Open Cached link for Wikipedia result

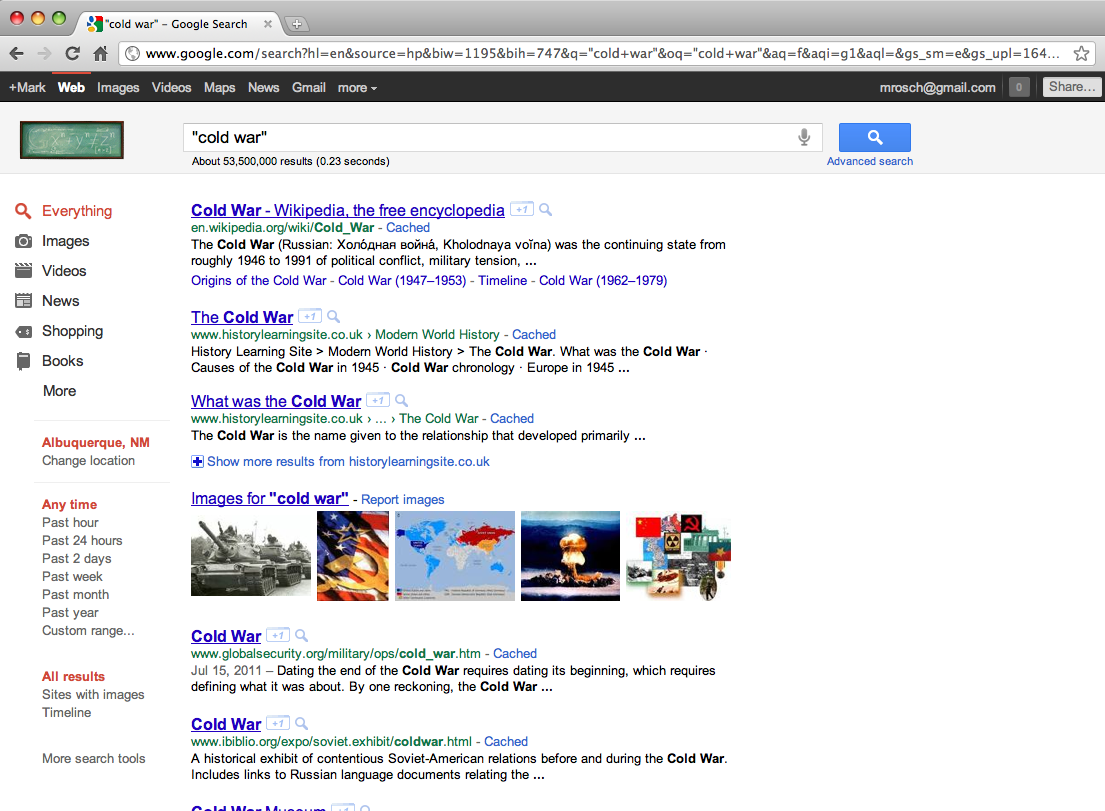point(407,228)
